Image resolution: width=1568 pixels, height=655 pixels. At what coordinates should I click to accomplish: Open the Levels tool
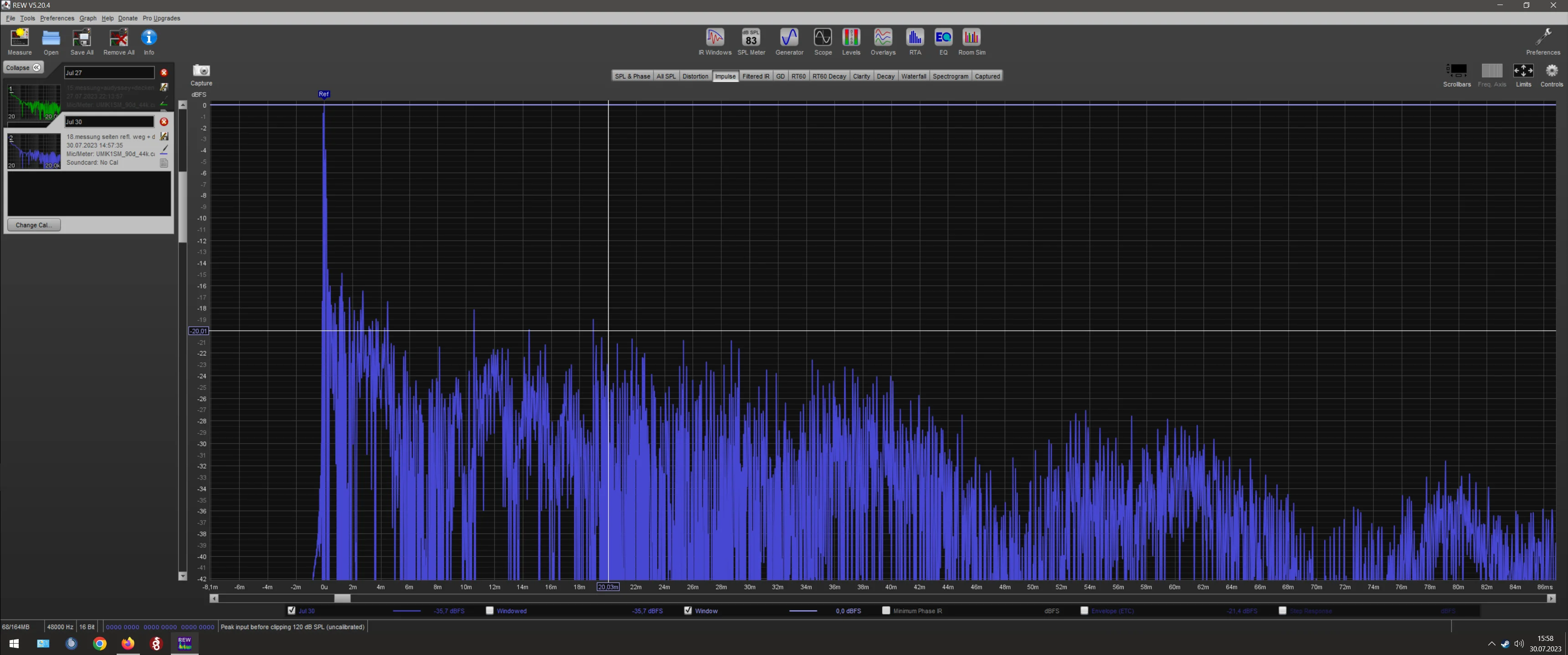tap(851, 41)
